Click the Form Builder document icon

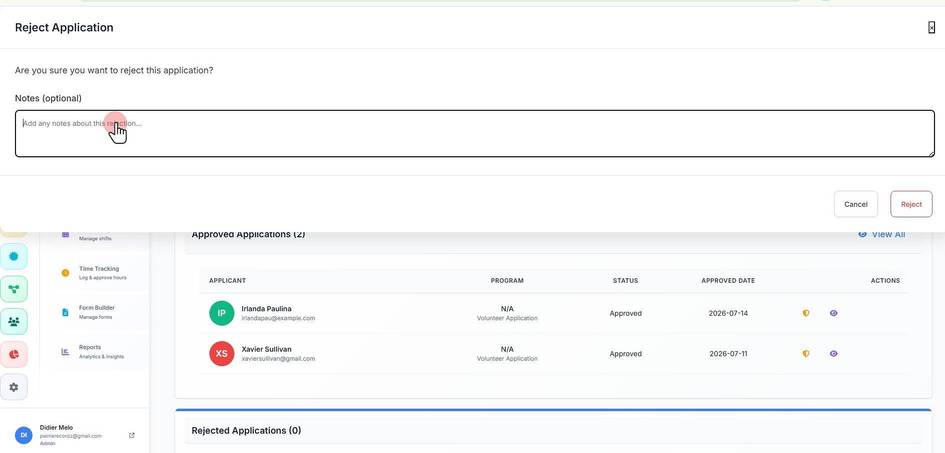click(x=66, y=312)
